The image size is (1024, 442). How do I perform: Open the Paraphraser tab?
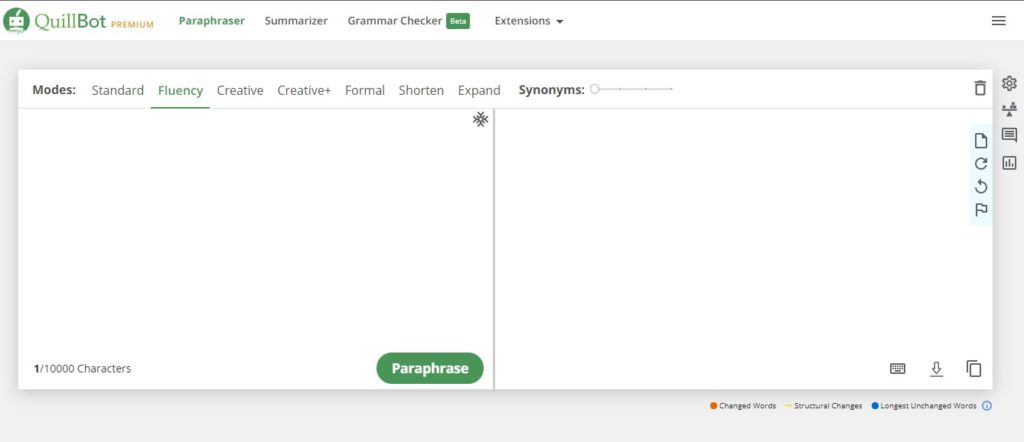pyautogui.click(x=212, y=21)
